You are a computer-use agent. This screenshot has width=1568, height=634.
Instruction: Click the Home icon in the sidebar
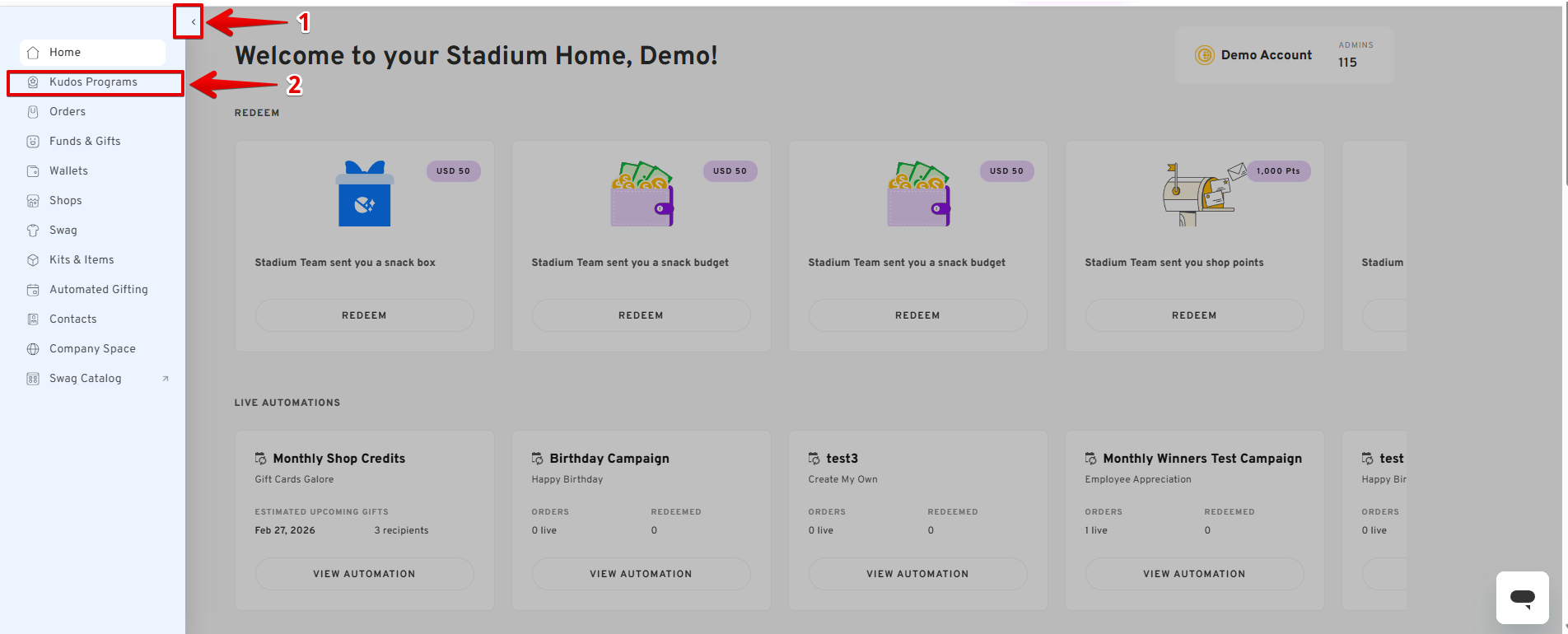click(33, 53)
